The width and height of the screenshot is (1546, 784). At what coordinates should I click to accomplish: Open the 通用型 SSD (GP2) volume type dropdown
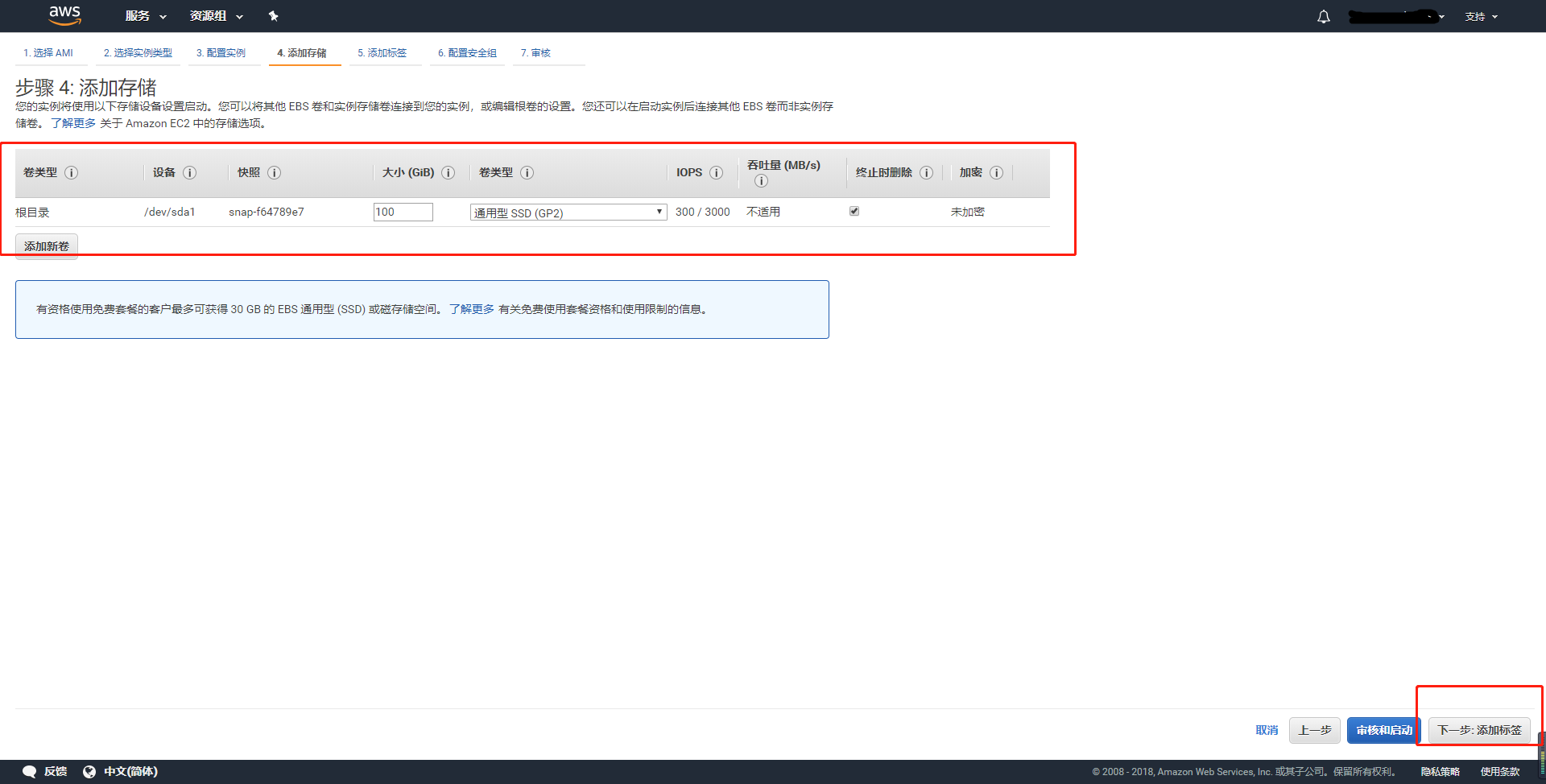tap(568, 213)
